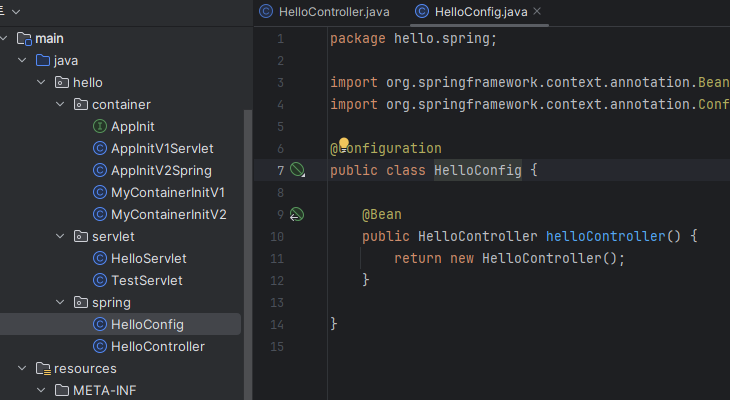This screenshot has height=400, width=730.
Task: Click the class icon on HelloConfig.java tab
Action: coord(422,11)
